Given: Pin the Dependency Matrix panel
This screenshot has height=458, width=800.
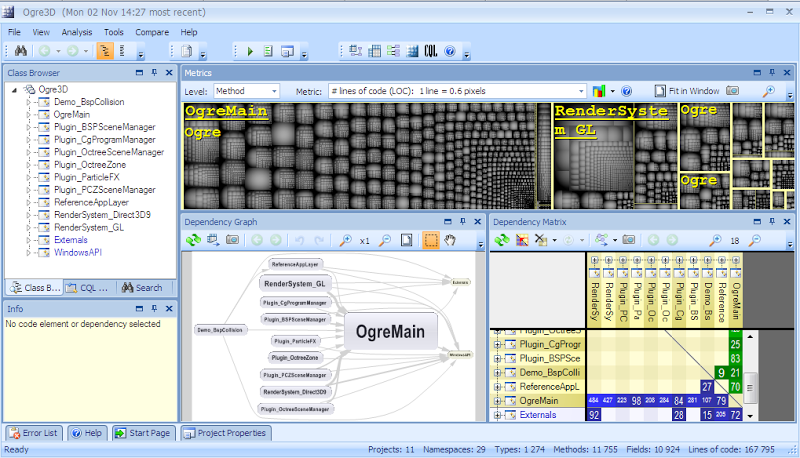Looking at the screenshot, I should [772, 222].
